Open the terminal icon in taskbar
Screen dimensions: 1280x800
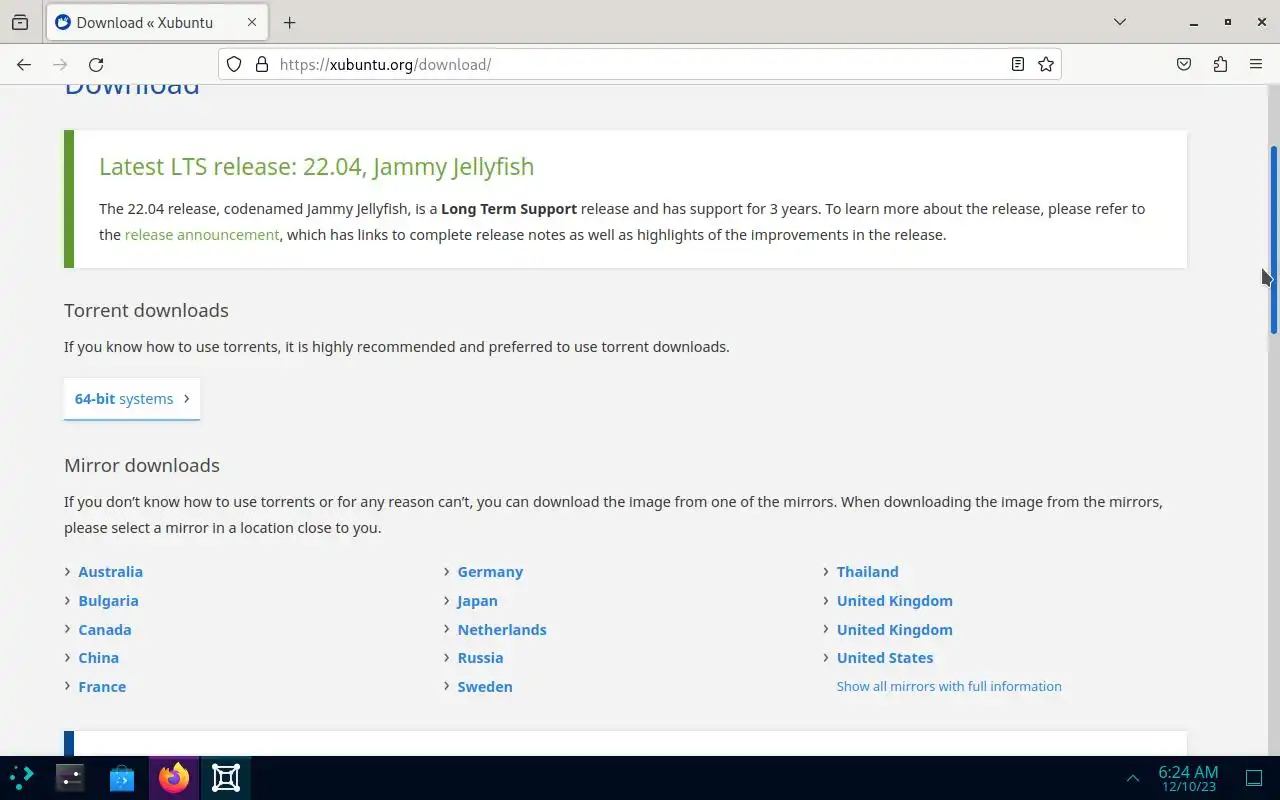[x=70, y=778]
